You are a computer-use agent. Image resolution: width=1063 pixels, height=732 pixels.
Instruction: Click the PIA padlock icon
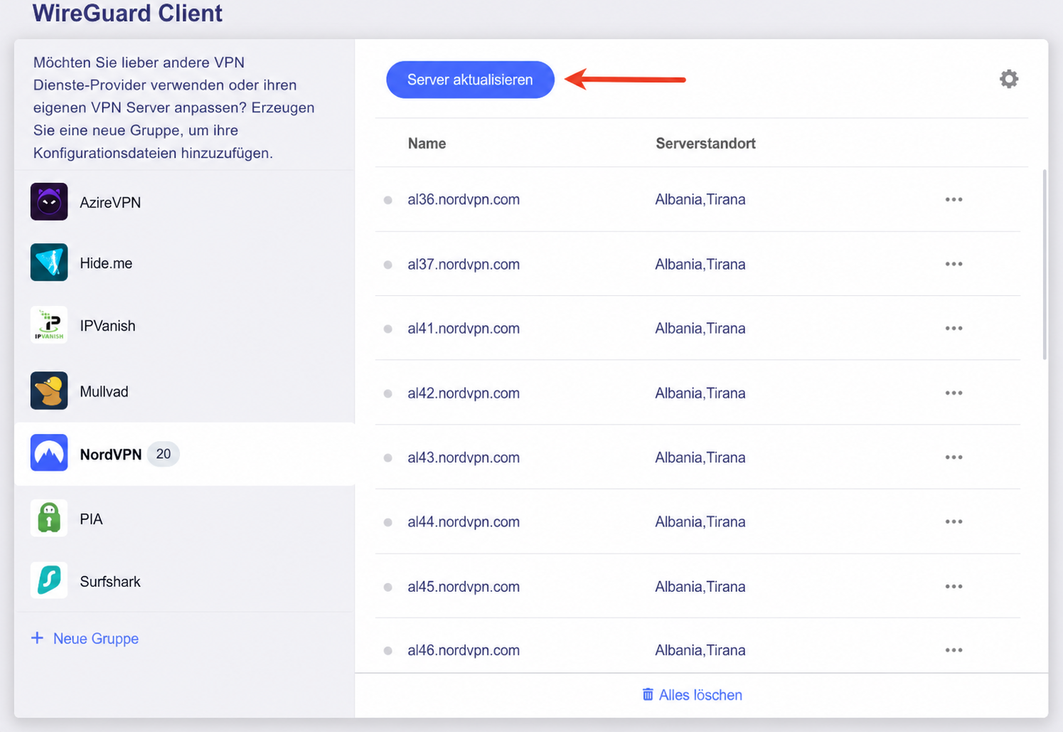[x=49, y=518]
